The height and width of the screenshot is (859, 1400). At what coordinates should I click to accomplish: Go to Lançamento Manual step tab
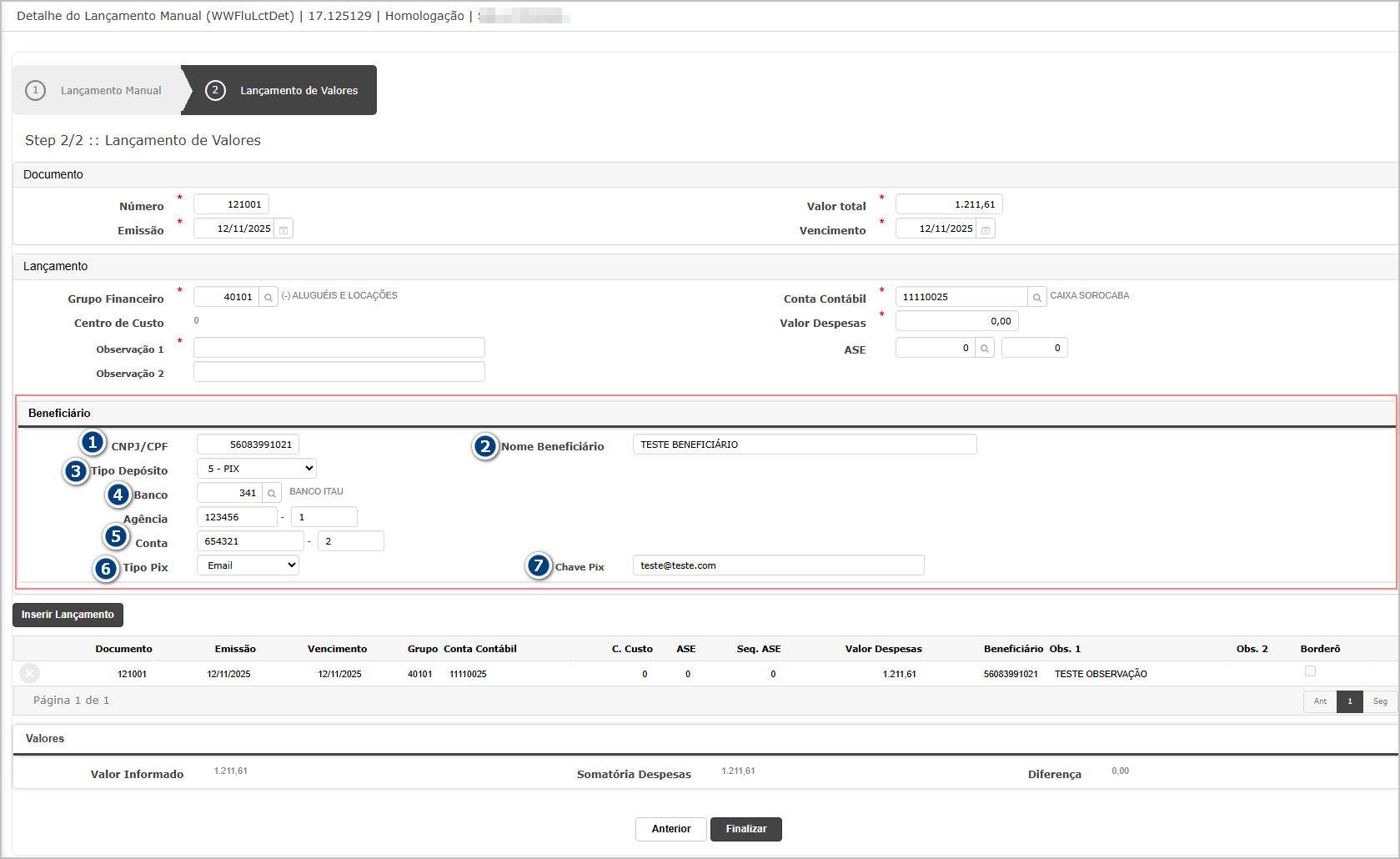click(98, 90)
